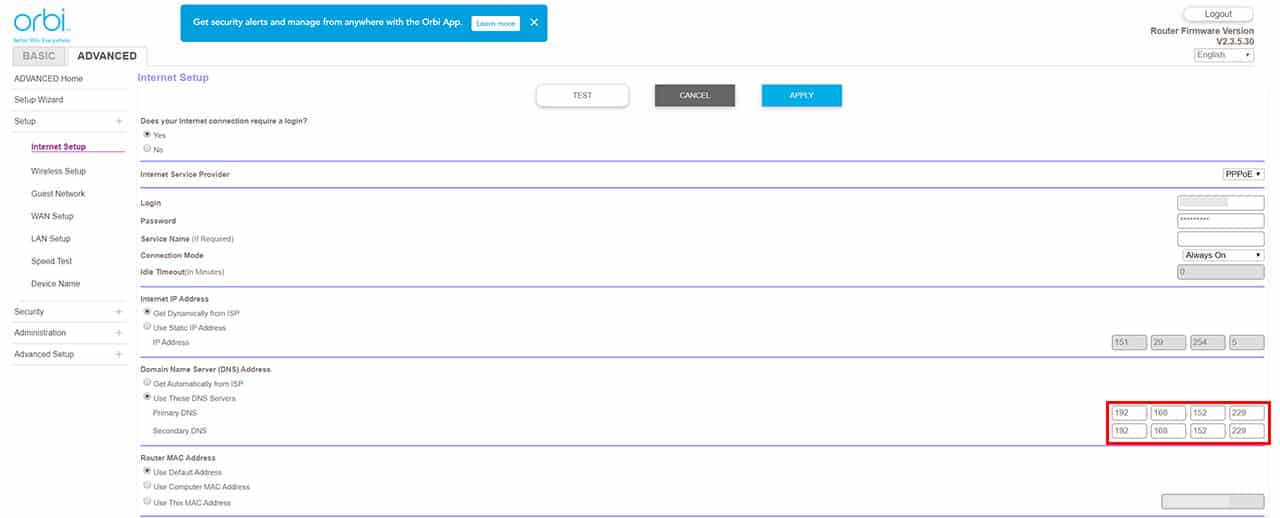This screenshot has height=518, width=1280.
Task: Select Use Computer MAC Address
Action: (148, 487)
